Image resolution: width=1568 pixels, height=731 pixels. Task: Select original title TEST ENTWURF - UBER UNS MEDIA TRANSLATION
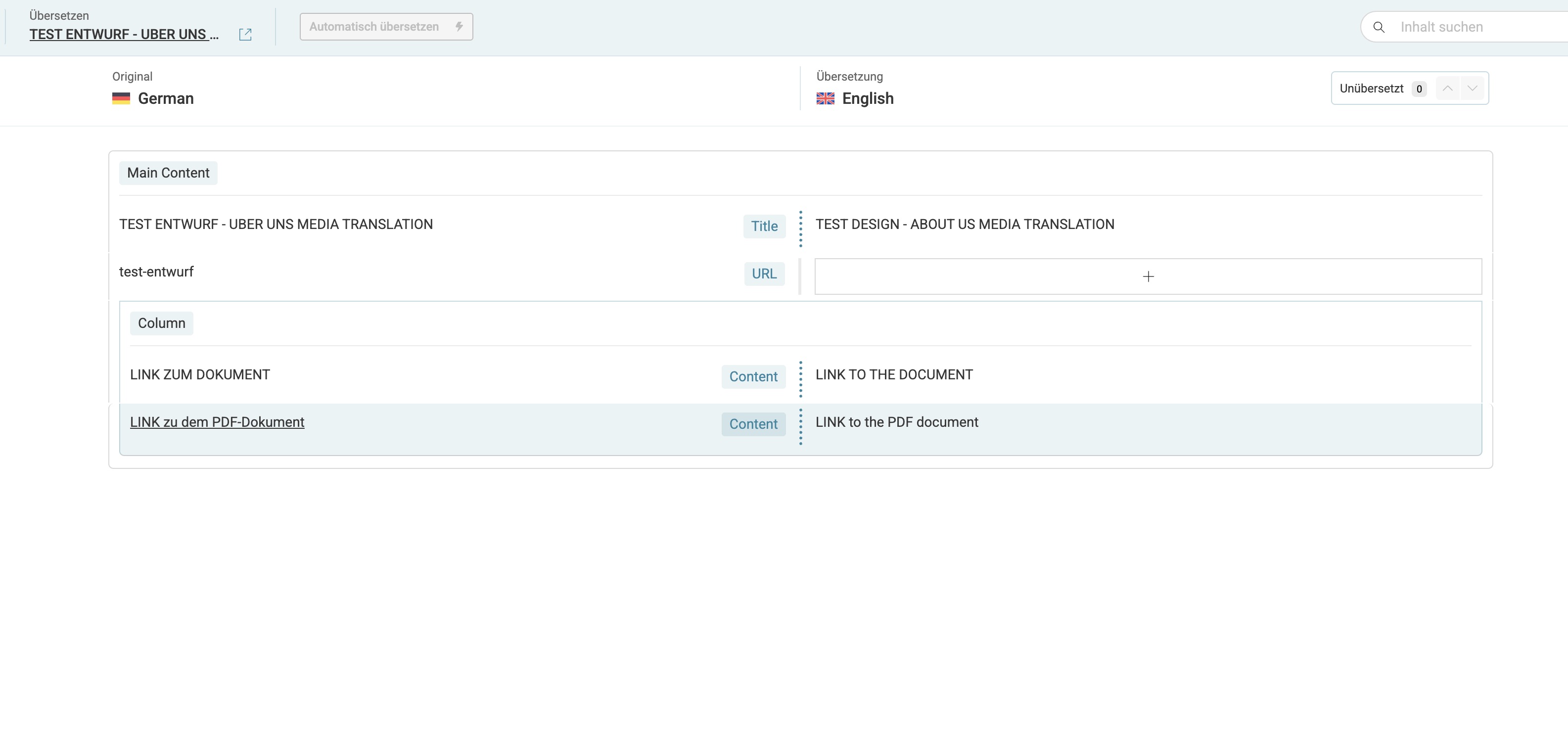[276, 225]
